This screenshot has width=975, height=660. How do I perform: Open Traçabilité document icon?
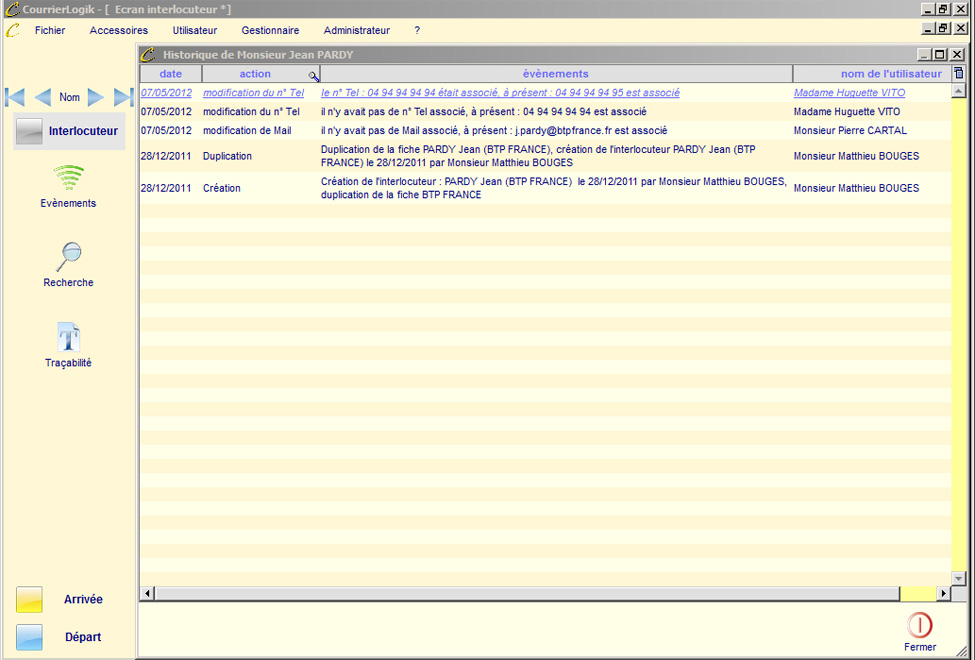pos(68,337)
